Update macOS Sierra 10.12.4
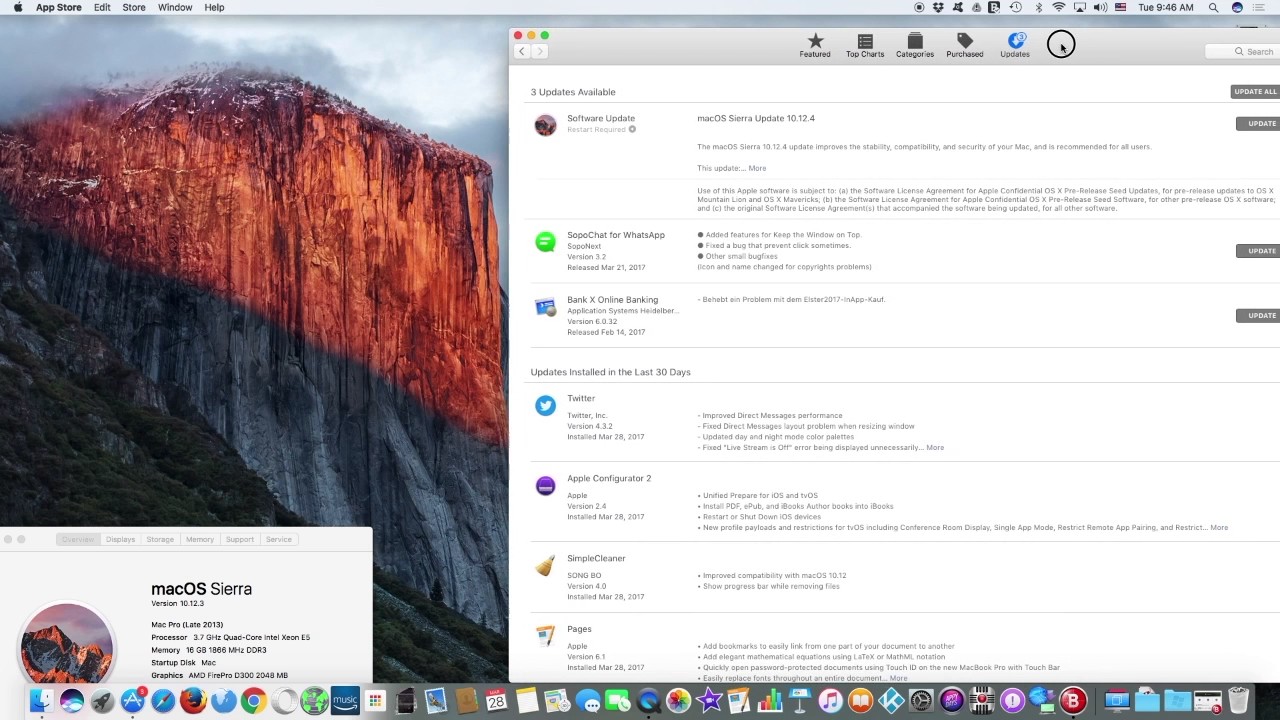Viewport: 1280px width, 720px height. click(1259, 124)
